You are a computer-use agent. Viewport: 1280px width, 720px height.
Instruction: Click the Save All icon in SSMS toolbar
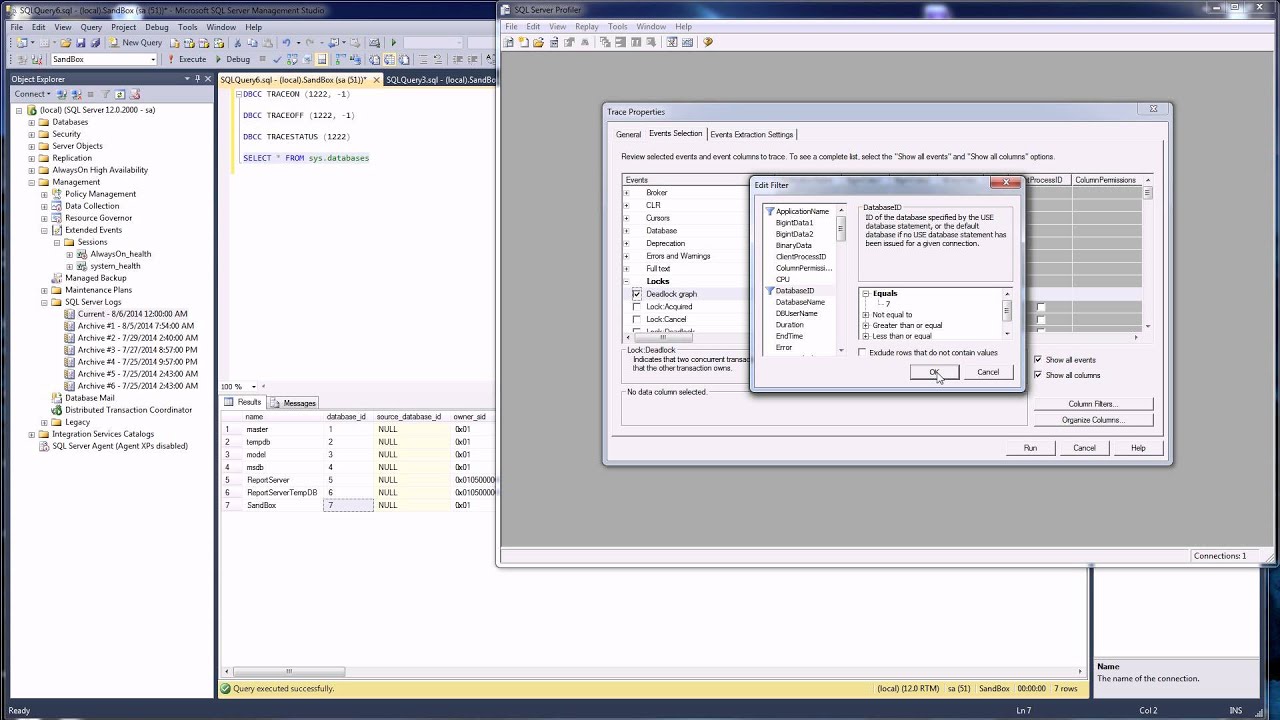(x=95, y=43)
